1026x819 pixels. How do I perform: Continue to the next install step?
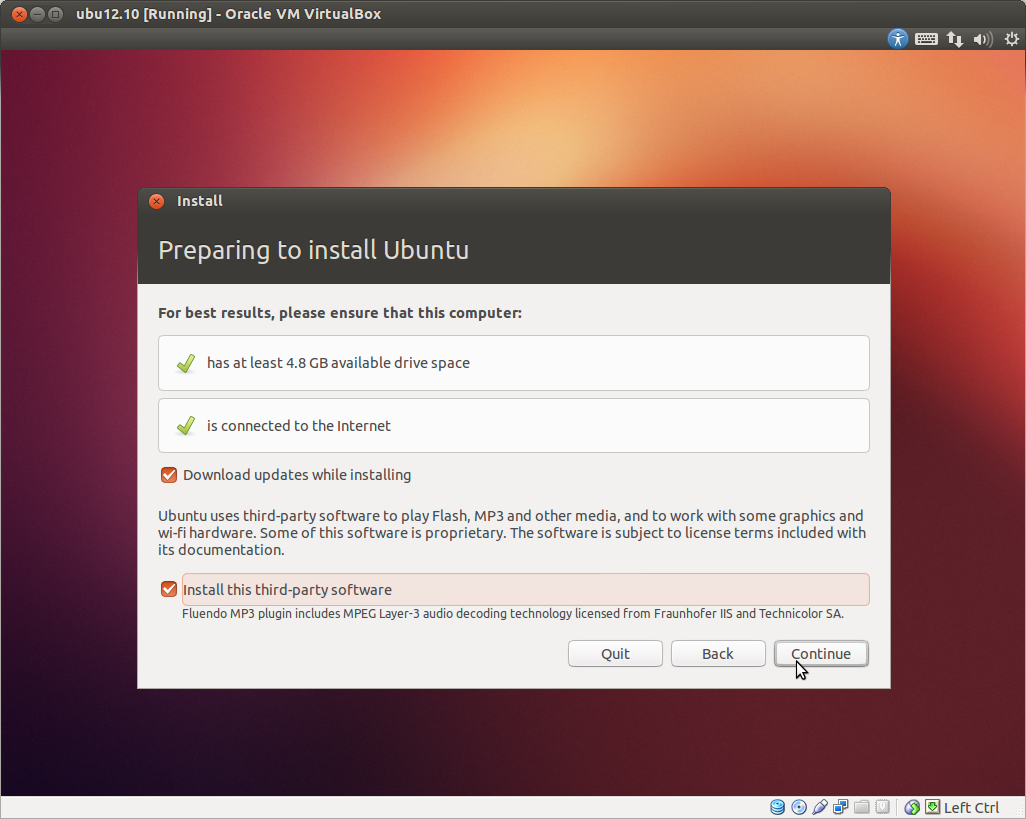[x=821, y=653]
